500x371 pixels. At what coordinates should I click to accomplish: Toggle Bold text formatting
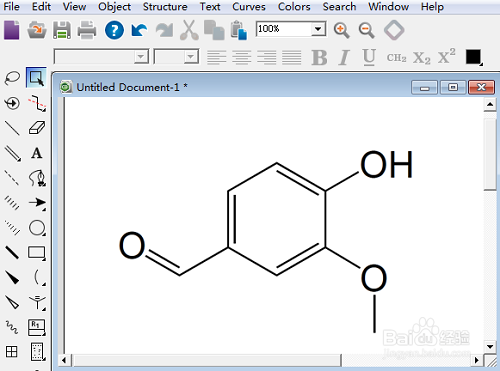point(319,57)
